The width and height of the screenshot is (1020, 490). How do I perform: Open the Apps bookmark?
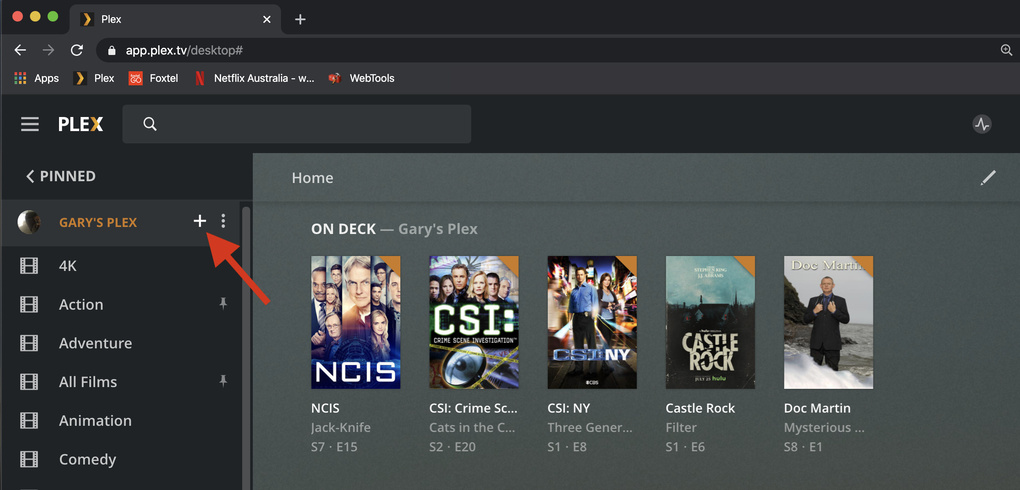[36, 78]
